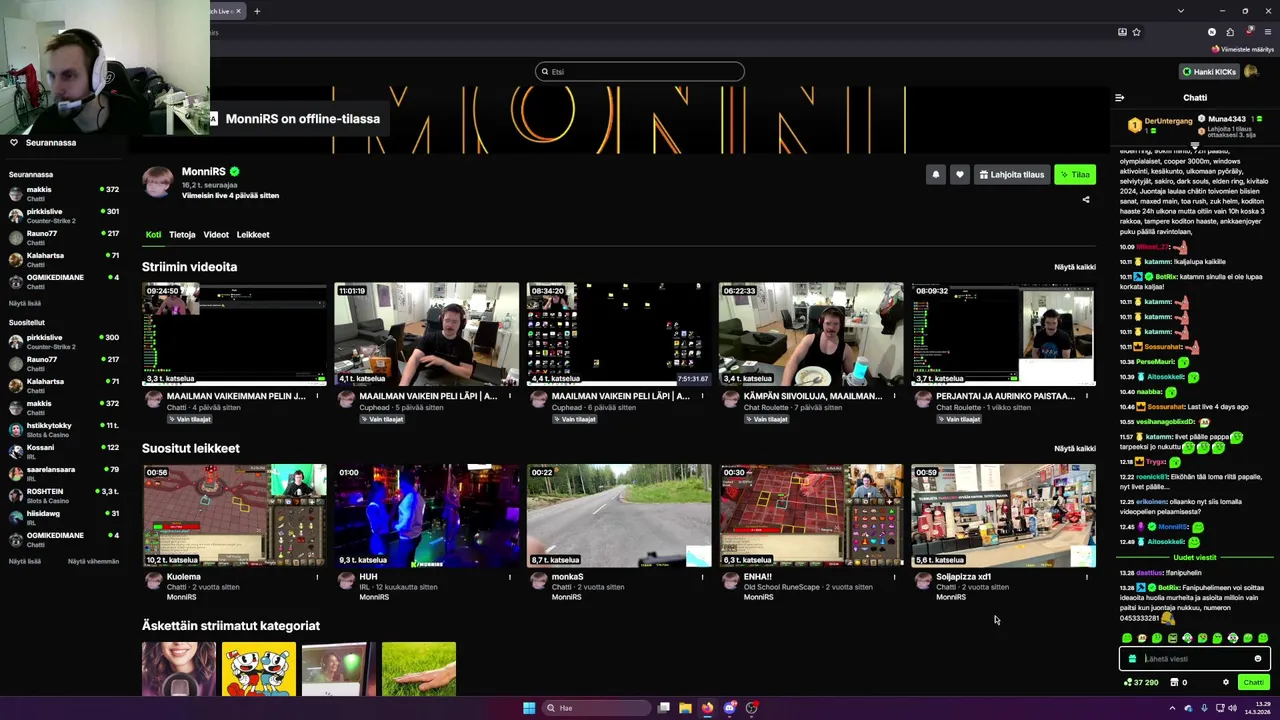Click the volume icon in system tray
The image size is (1280, 720).
[1233, 708]
